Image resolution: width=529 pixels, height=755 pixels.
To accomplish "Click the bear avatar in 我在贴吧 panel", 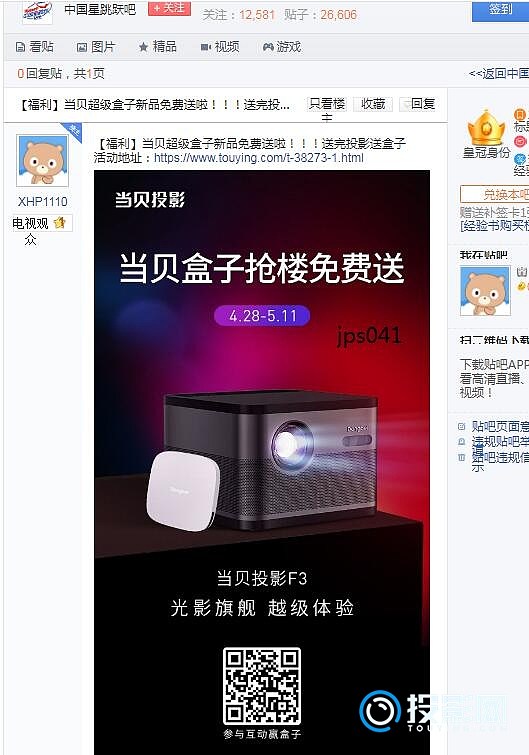I will pyautogui.click(x=485, y=291).
